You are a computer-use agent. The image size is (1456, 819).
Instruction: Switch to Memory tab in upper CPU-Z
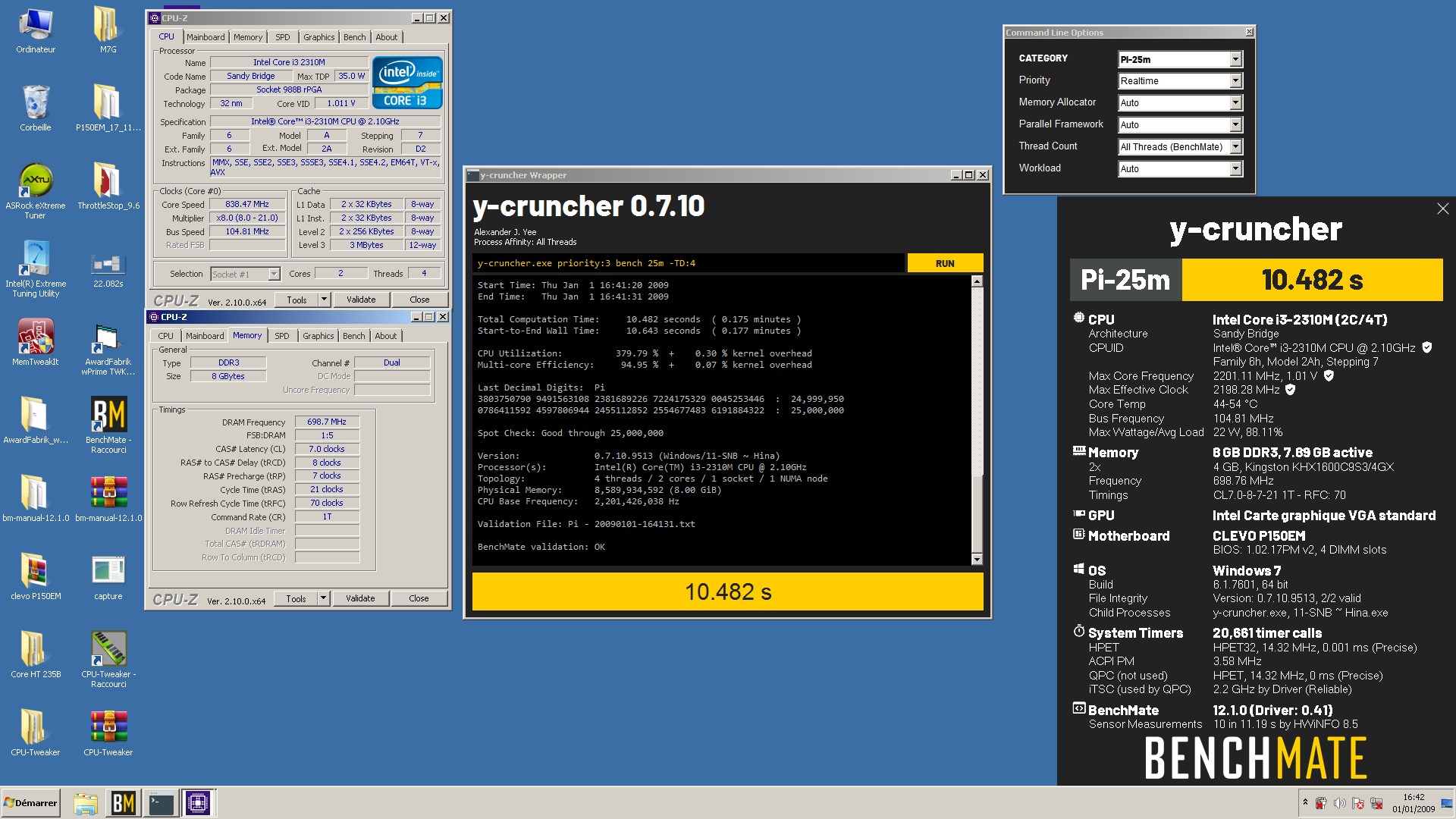tap(248, 37)
